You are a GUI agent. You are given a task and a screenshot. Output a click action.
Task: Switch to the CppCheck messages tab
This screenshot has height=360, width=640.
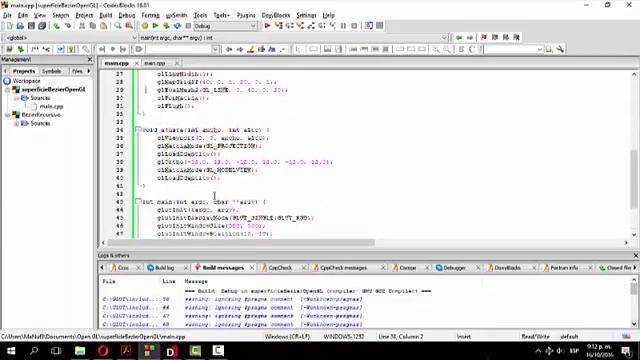pyautogui.click(x=343, y=268)
